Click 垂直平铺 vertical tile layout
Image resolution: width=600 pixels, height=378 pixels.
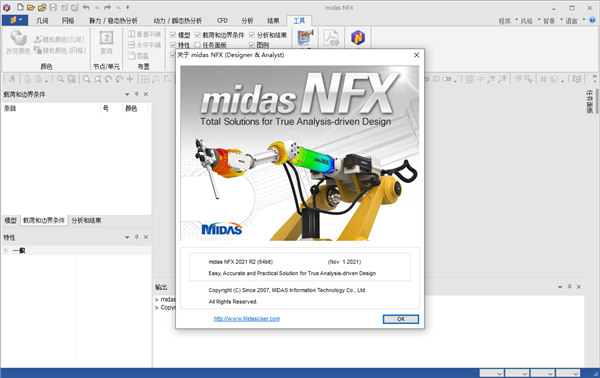pos(144,34)
